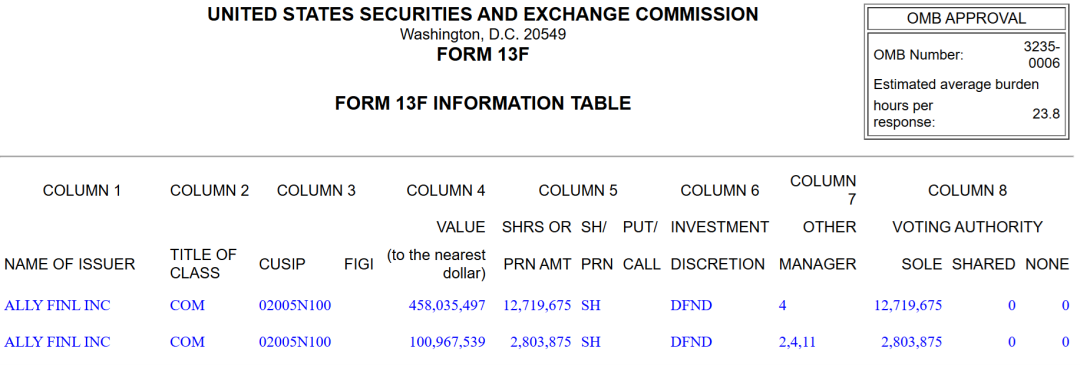Click shares amount 12,719,675 in Column 5
The height and width of the screenshot is (365, 1080).
537,305
